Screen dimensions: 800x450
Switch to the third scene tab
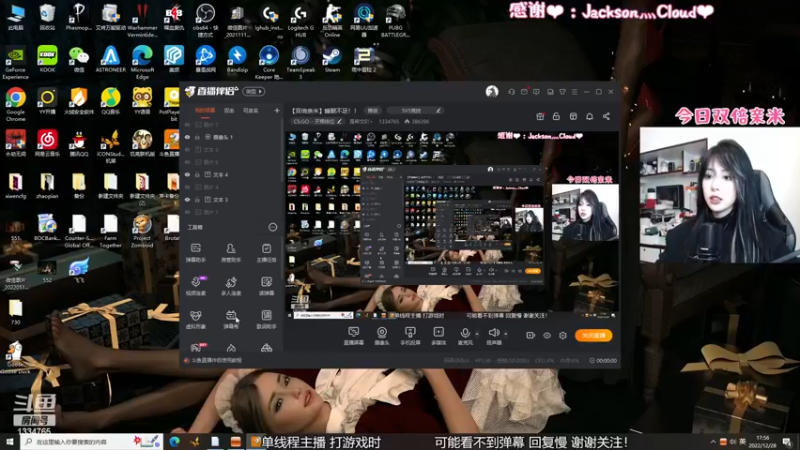(251, 110)
